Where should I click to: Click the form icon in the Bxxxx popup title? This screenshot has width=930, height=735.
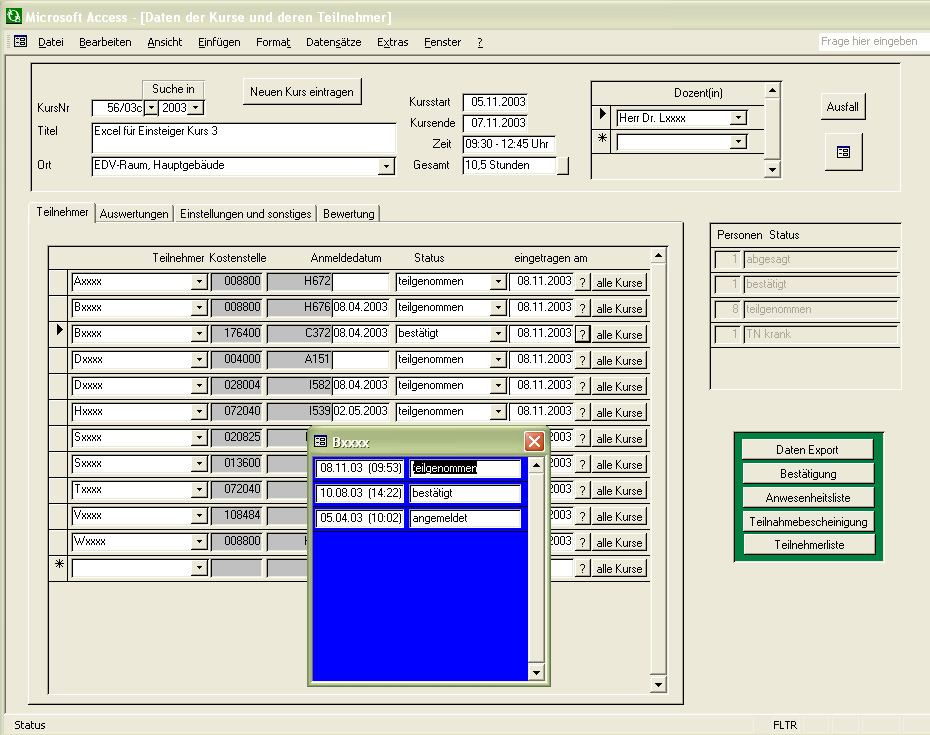320,441
